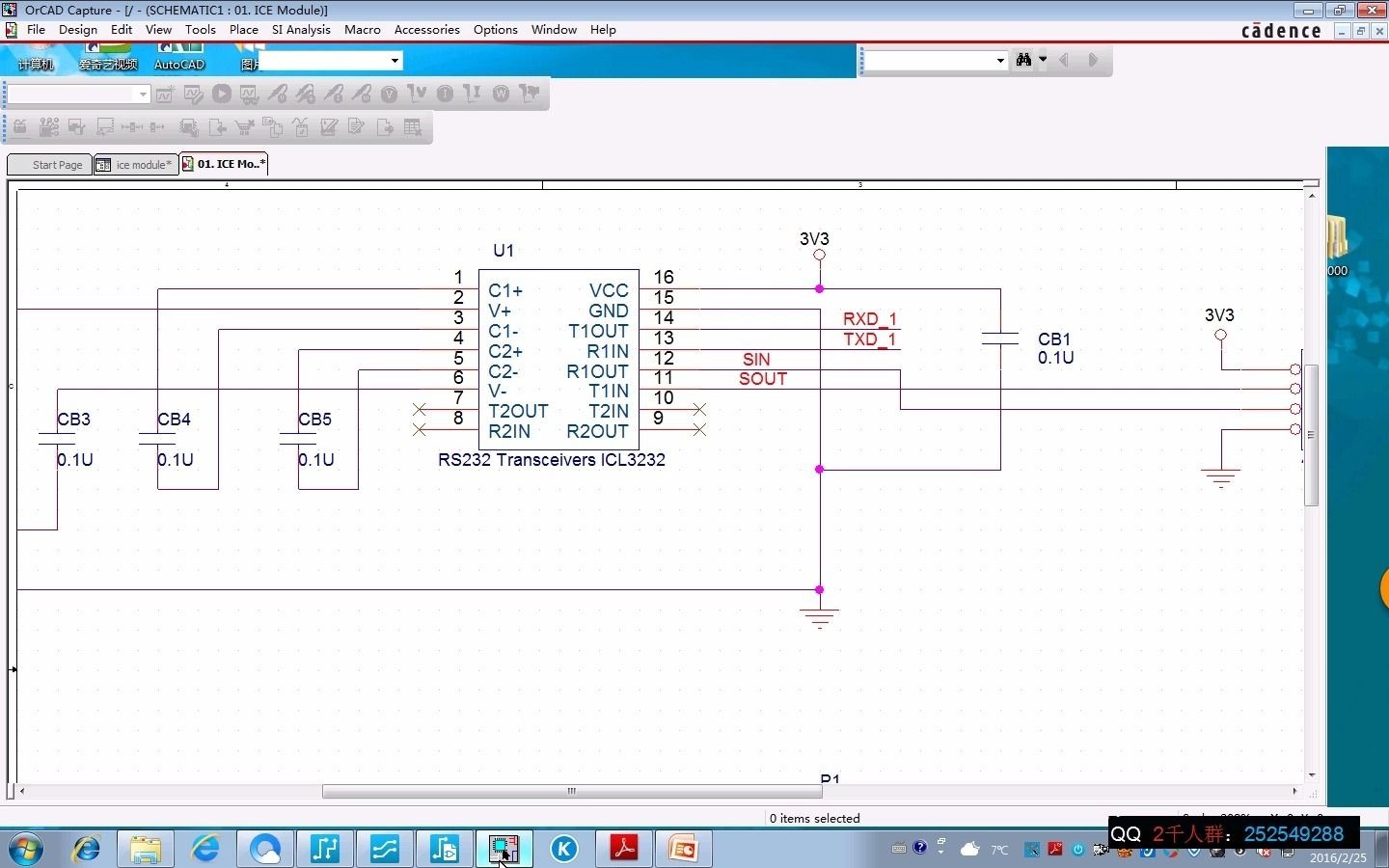Image resolution: width=1389 pixels, height=868 pixels.
Task: Switch to the ice module tab
Action: click(136, 165)
